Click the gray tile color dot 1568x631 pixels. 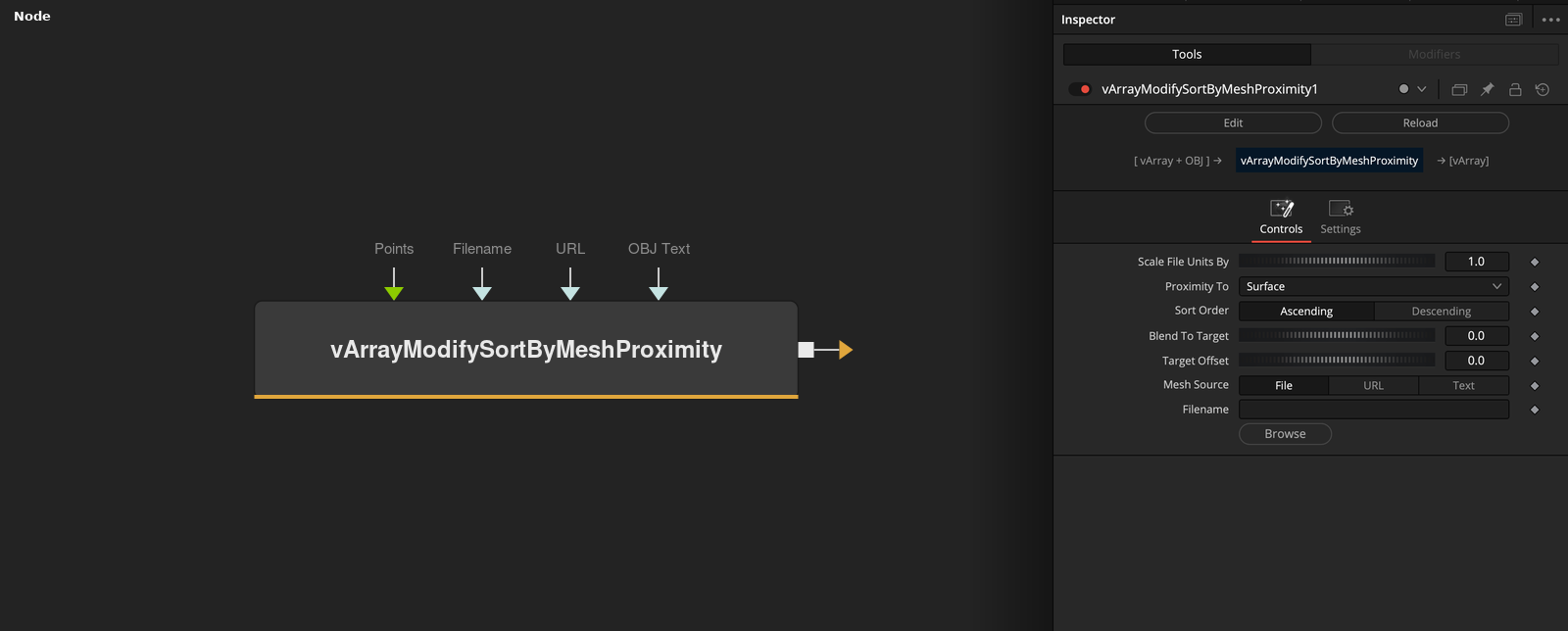pos(1403,89)
